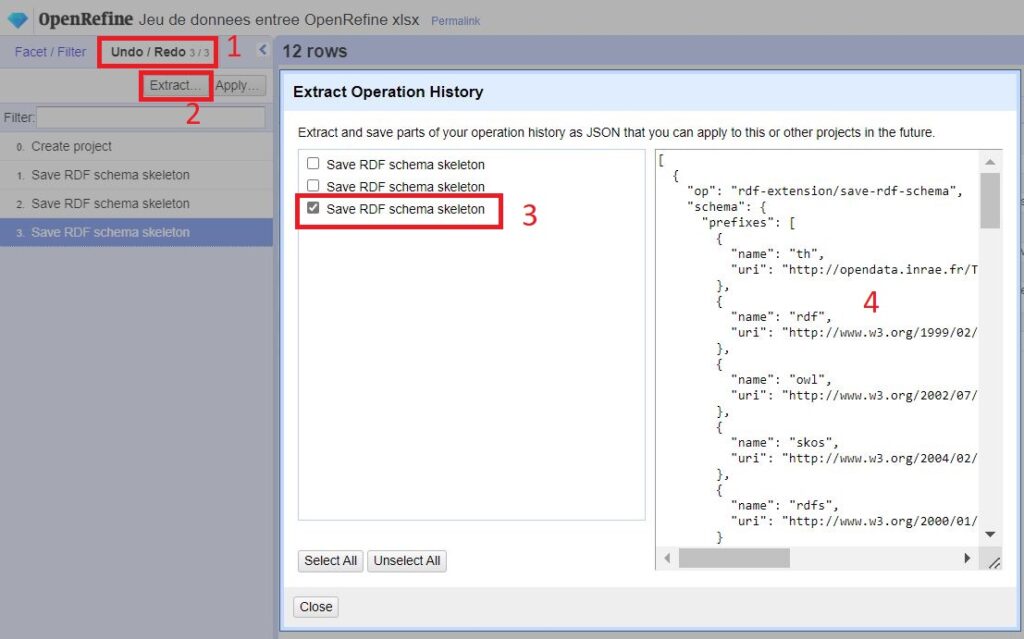This screenshot has width=1024, height=639.
Task: Tick the second Save RDF schema skeleton checkbox
Action: click(x=314, y=186)
